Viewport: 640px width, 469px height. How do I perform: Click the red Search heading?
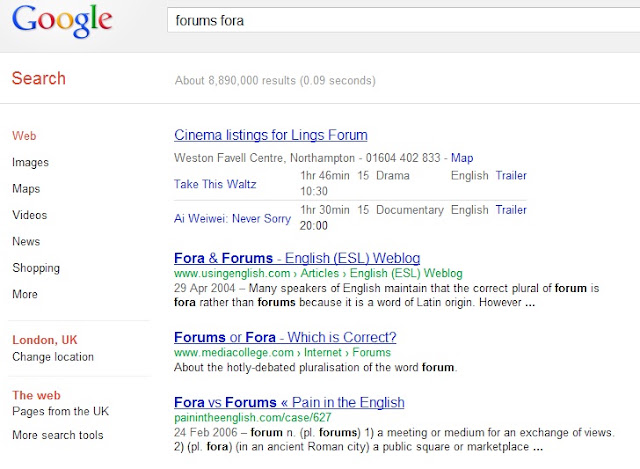click(x=39, y=78)
